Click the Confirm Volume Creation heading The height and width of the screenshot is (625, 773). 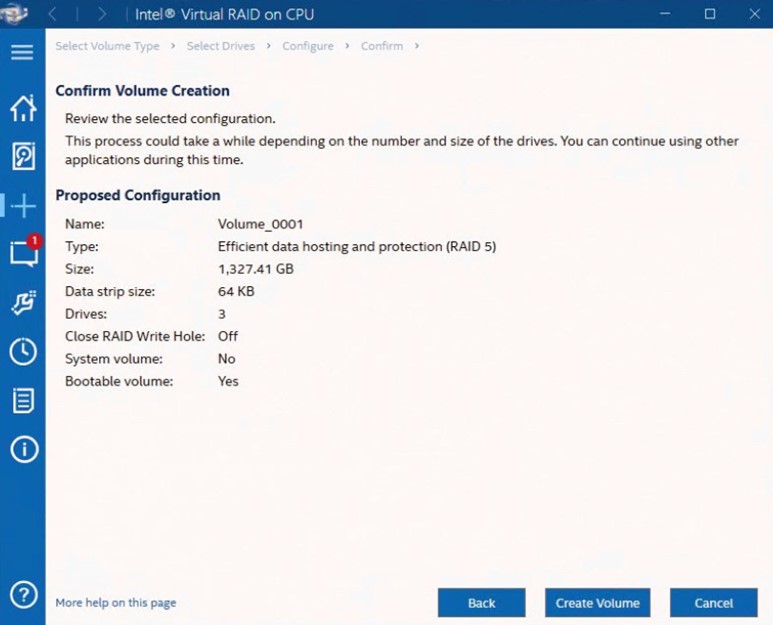pos(142,91)
